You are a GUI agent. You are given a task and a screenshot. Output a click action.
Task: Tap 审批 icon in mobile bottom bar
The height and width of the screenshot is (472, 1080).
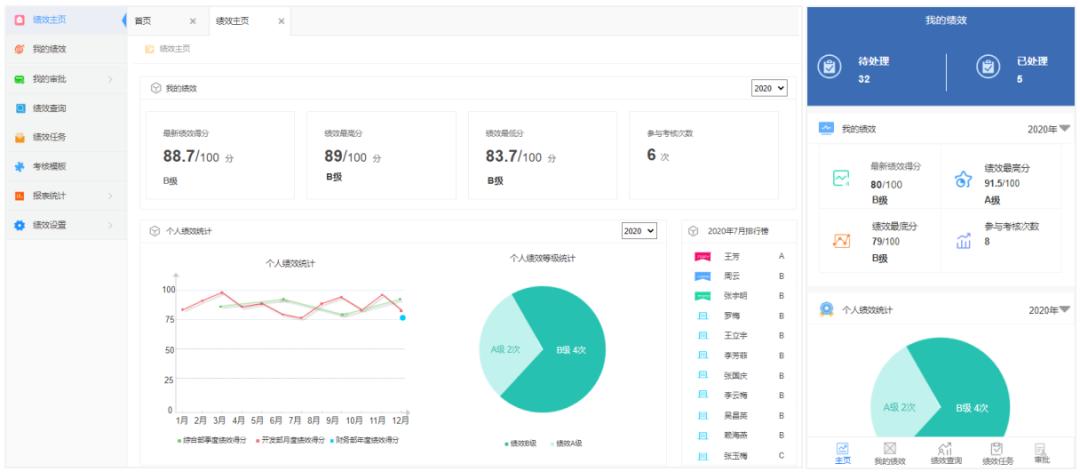[x=1041, y=452]
